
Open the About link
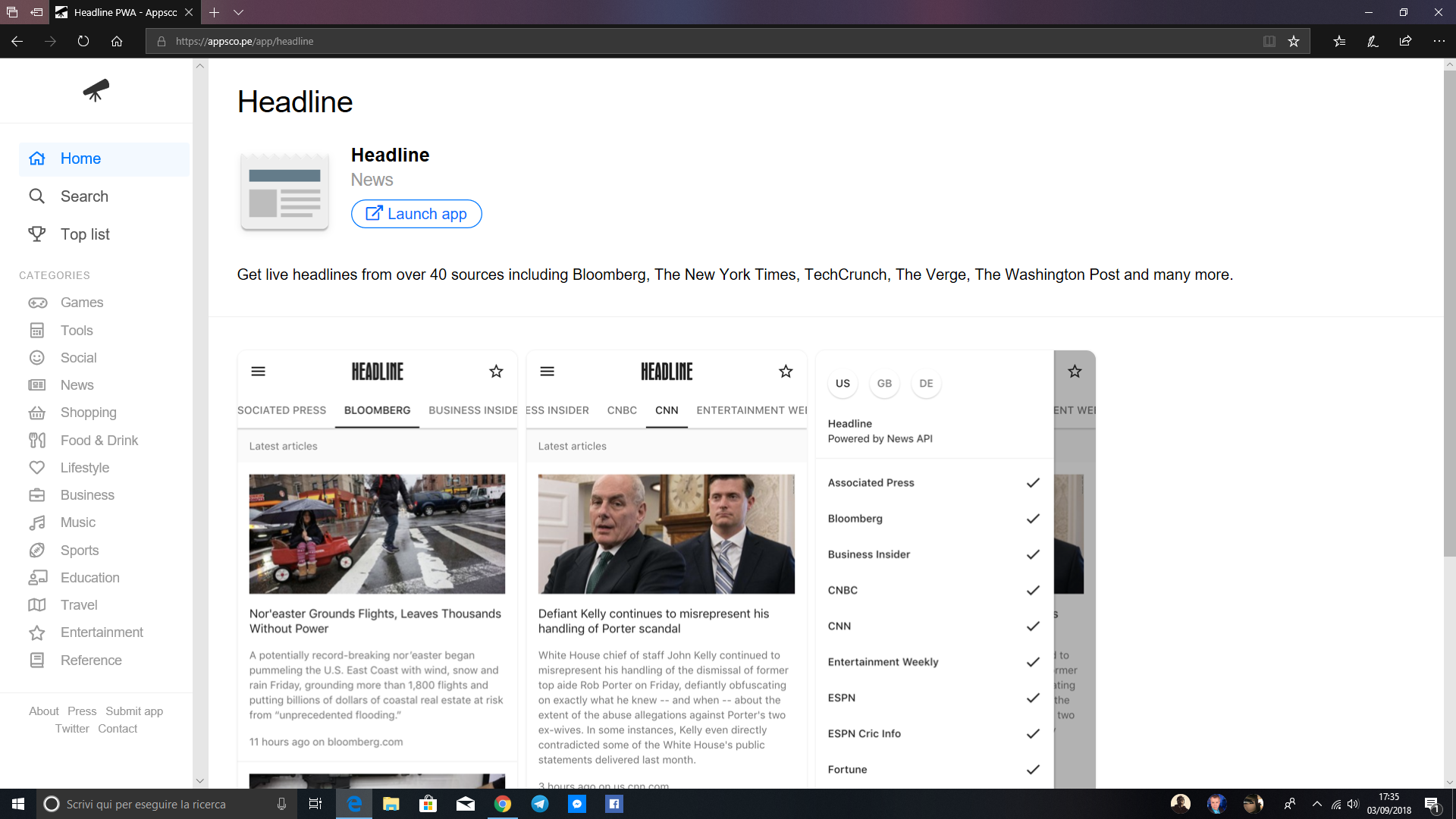point(44,711)
